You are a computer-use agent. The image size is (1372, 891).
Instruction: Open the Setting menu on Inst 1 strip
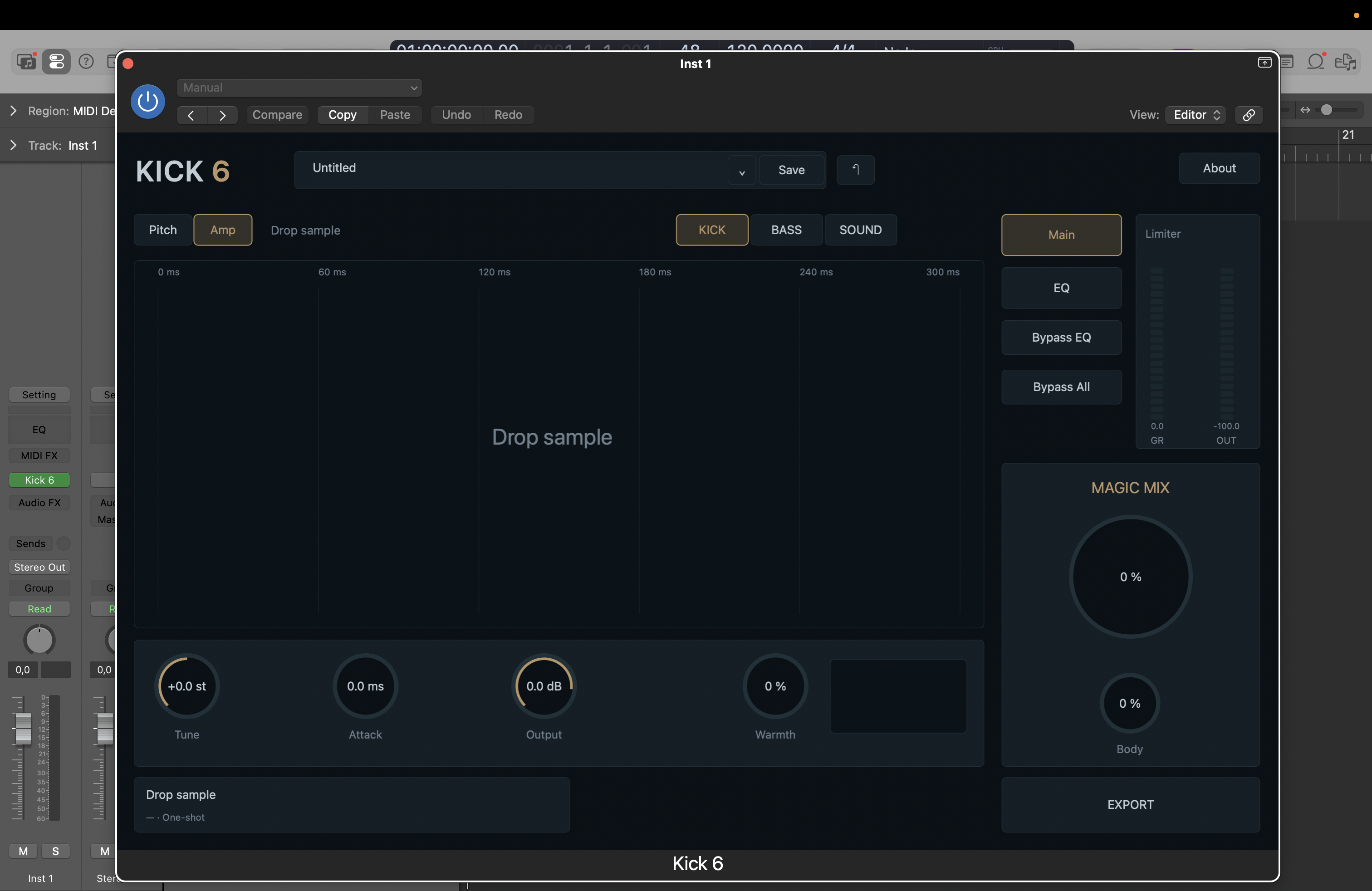point(39,395)
